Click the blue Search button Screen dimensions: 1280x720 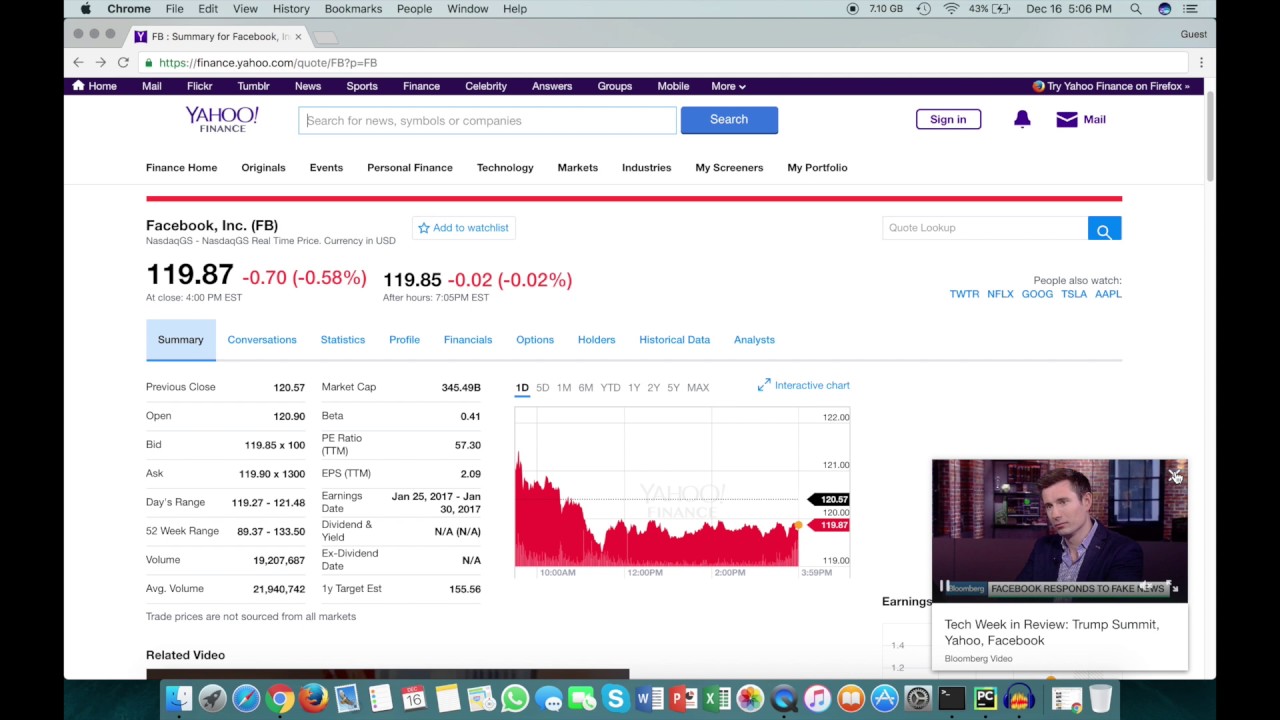pyautogui.click(x=729, y=120)
